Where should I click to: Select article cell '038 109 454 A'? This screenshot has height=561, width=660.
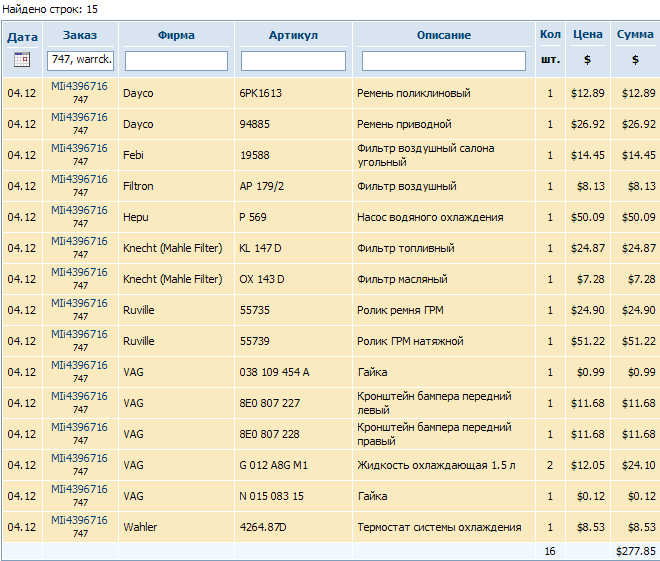(274, 372)
